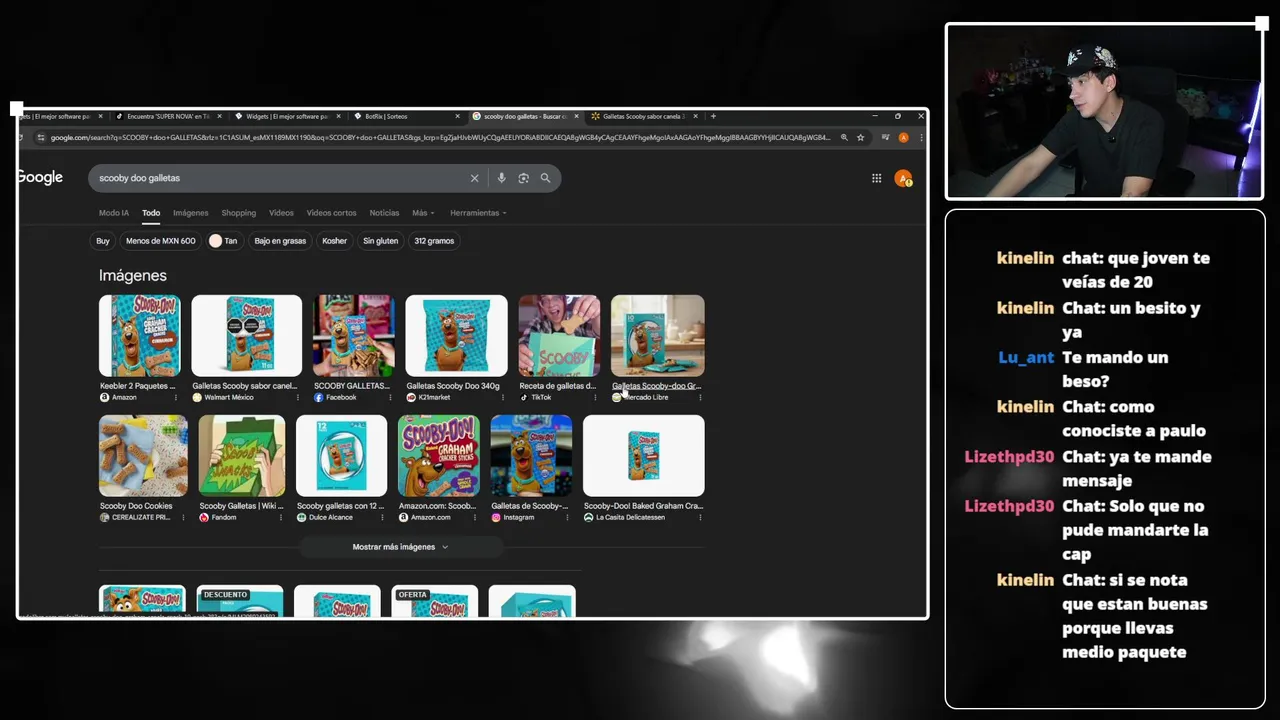Open the Google apps grid
The width and height of the screenshot is (1280, 720).
pos(876,178)
